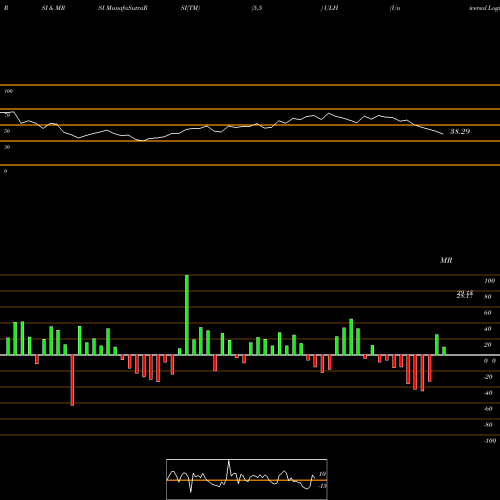This screenshot has height=500, width=500.
Task: Click the RSI value label 38.29
Action: (460, 131)
